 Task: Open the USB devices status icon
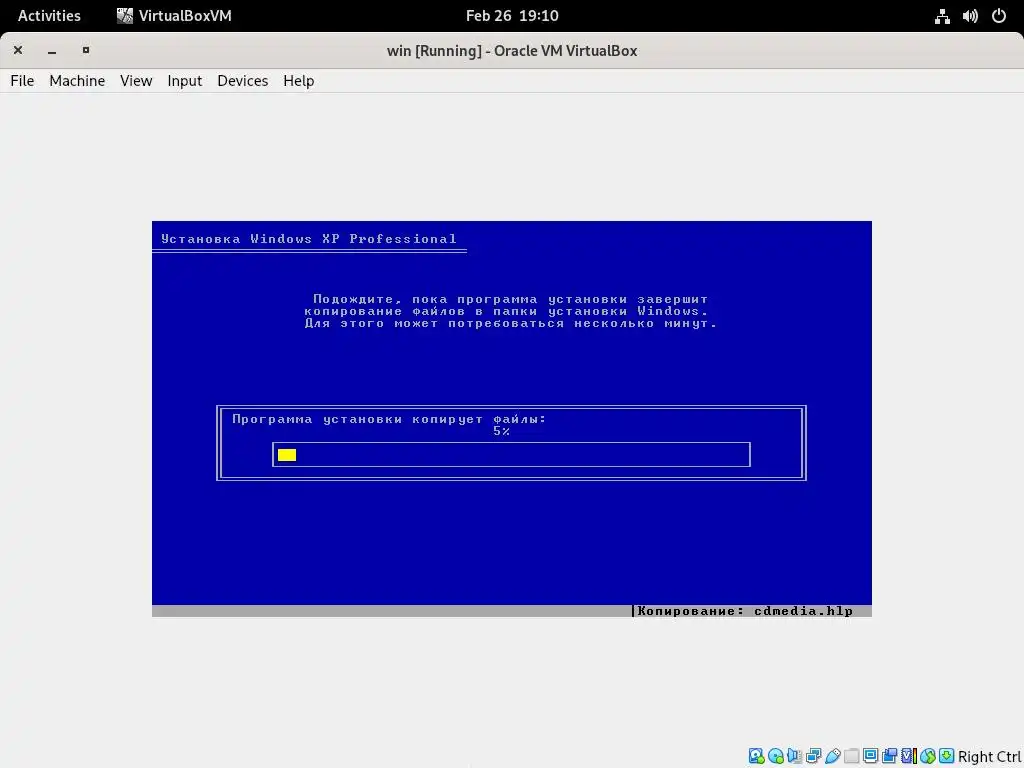coord(833,756)
